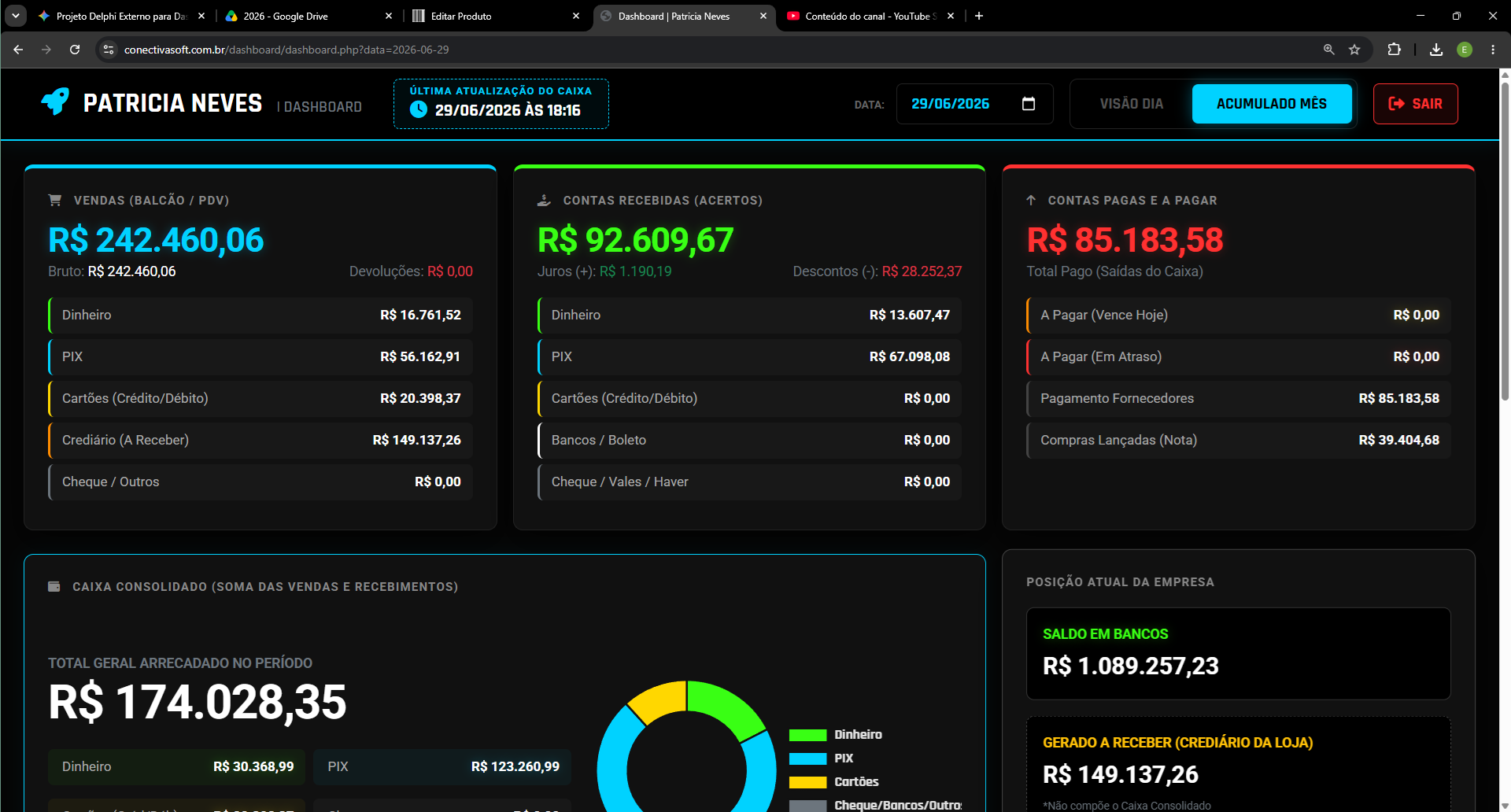This screenshot has height=812, width=1511.
Task: Click the gray Cheque/Bancos/Outros legend swatch
Action: pos(807,806)
